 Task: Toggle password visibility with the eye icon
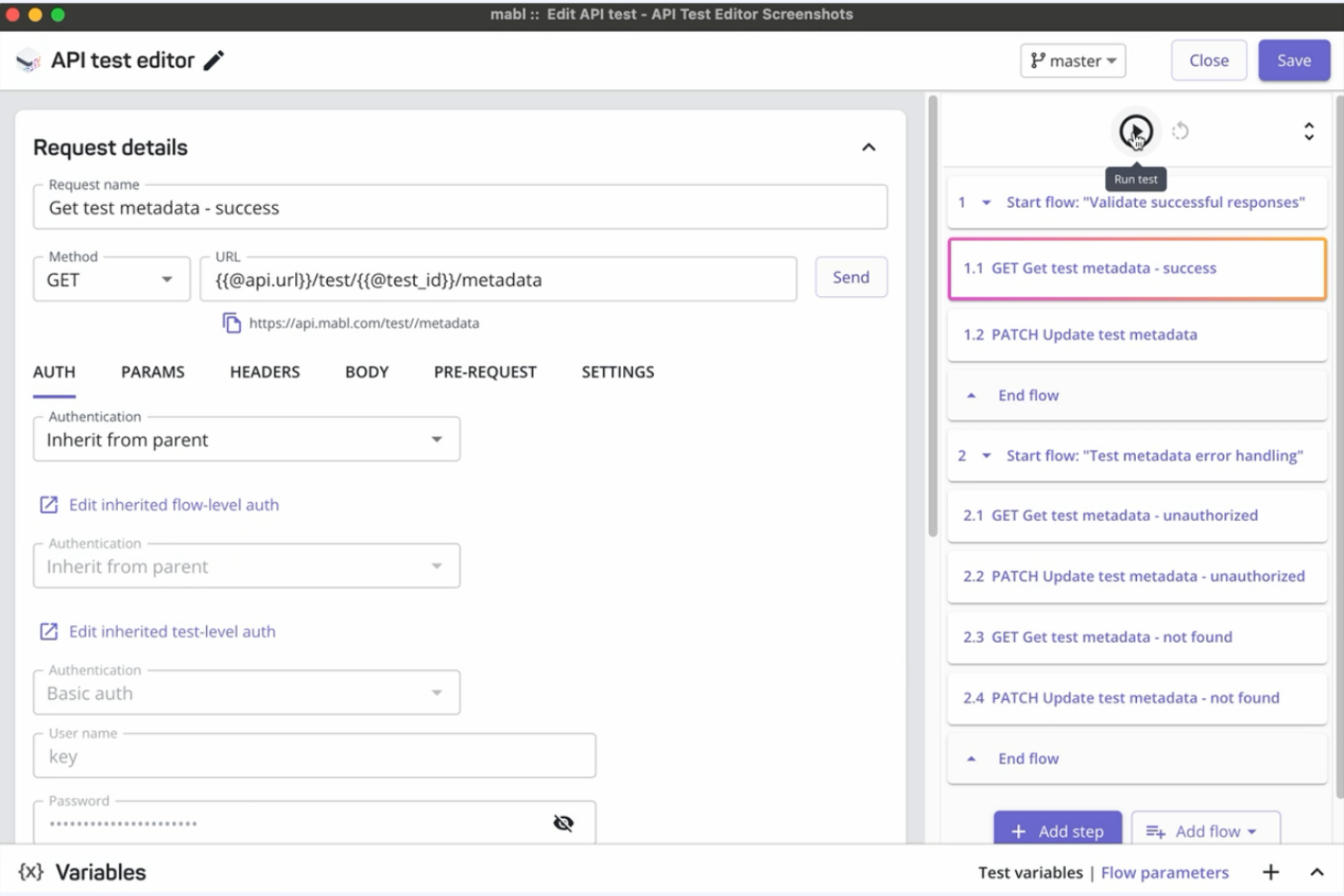click(564, 822)
